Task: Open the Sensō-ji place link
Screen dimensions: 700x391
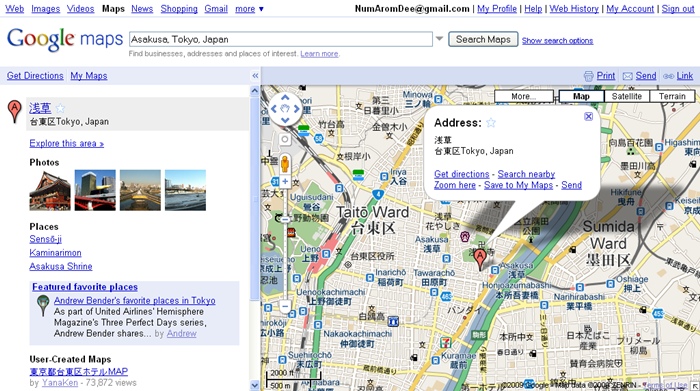Action: pos(46,239)
